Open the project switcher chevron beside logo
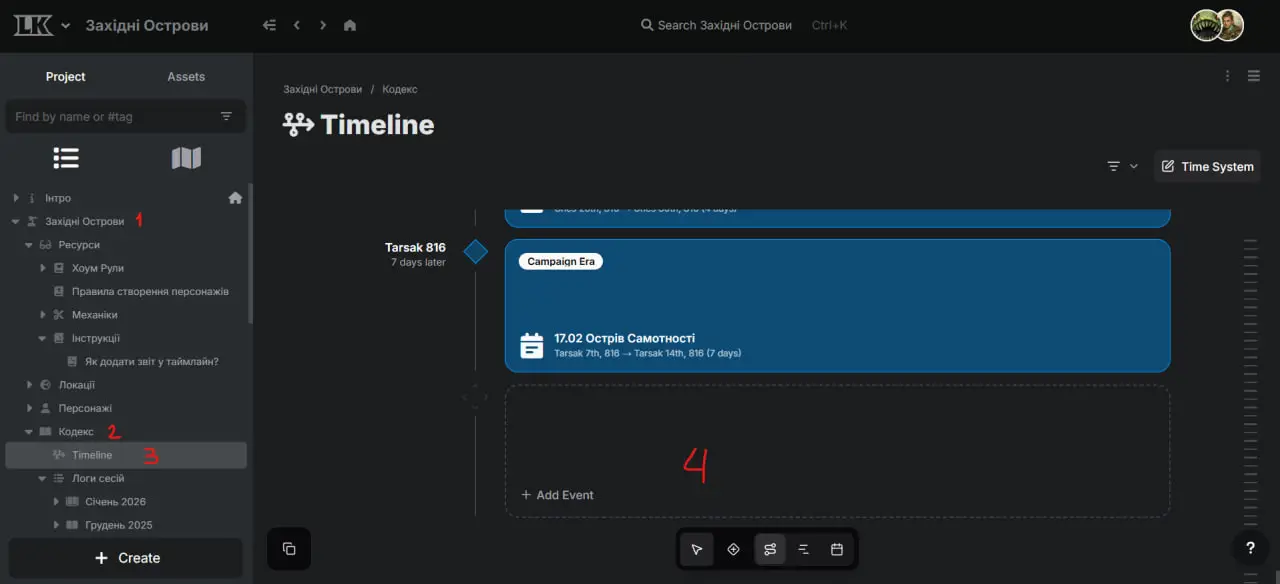 (x=66, y=26)
